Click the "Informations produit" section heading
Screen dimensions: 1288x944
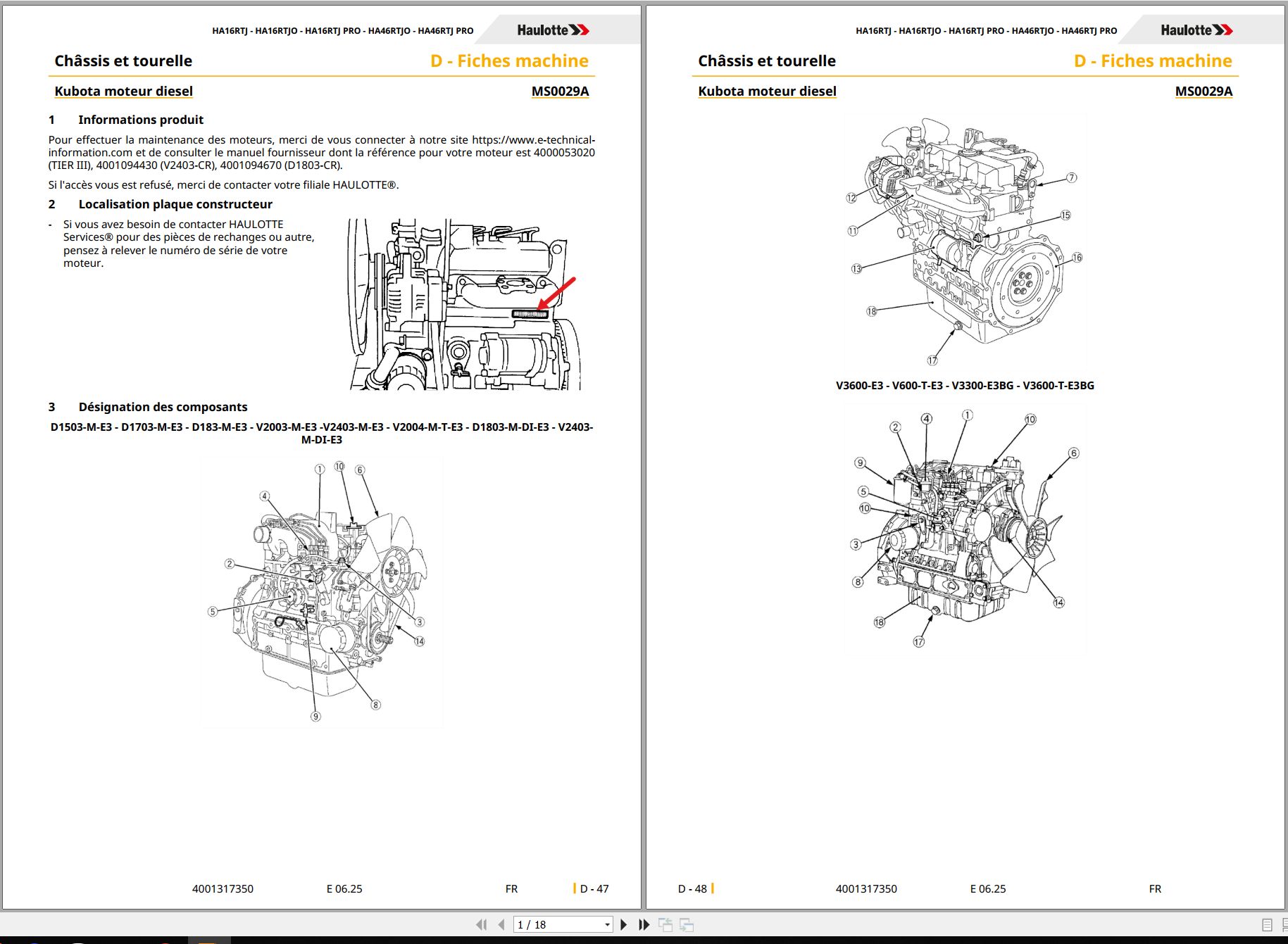141,120
